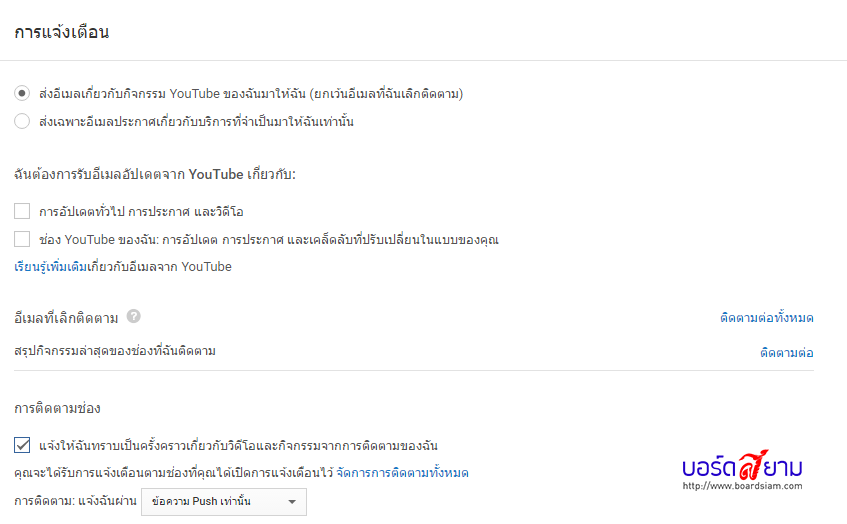The width and height of the screenshot is (847, 524).
Task: Tick the ช่อง YouTube ของฉัน updates checkbox
Action: point(22,239)
